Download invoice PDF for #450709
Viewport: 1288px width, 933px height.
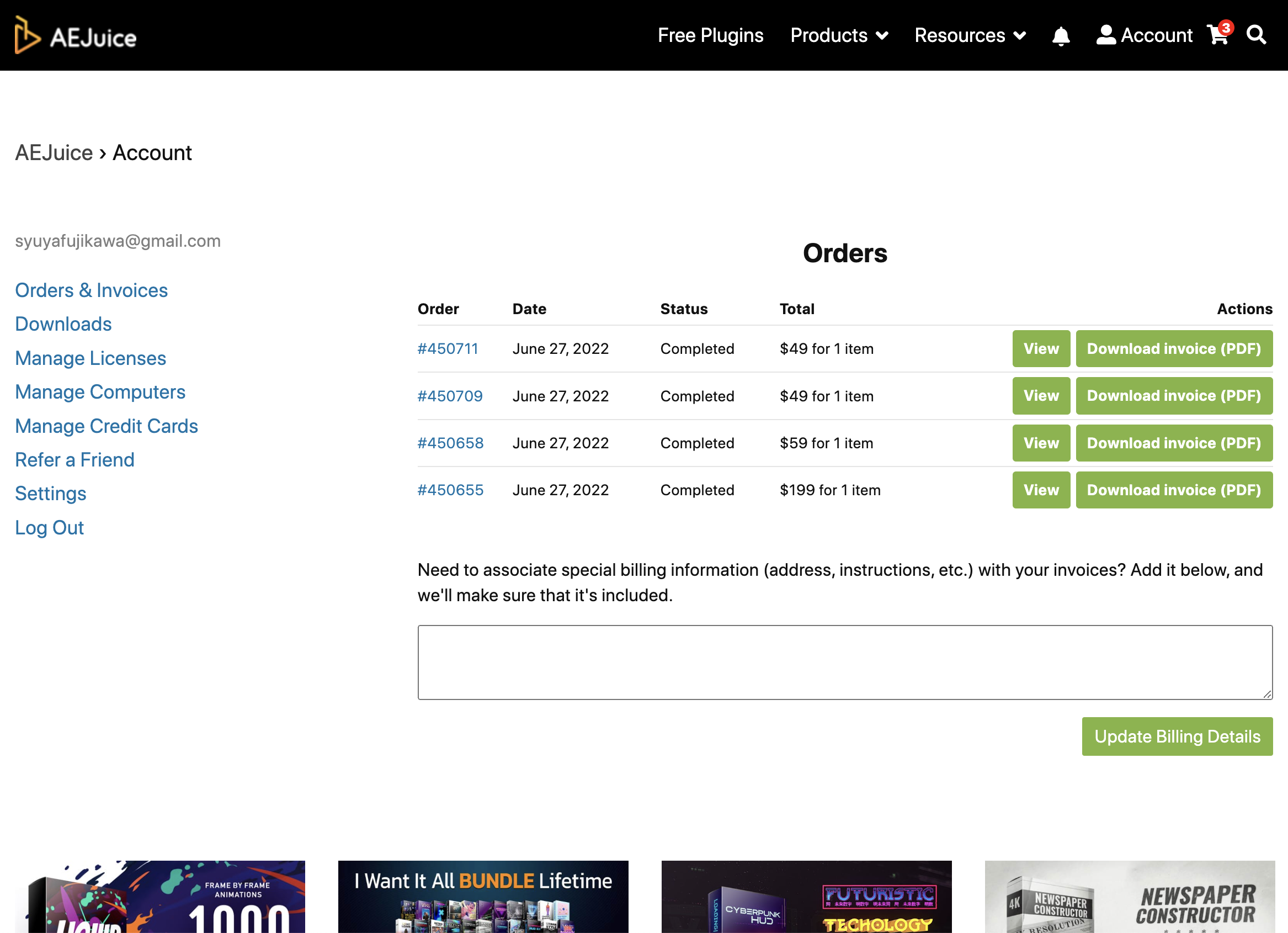point(1174,395)
